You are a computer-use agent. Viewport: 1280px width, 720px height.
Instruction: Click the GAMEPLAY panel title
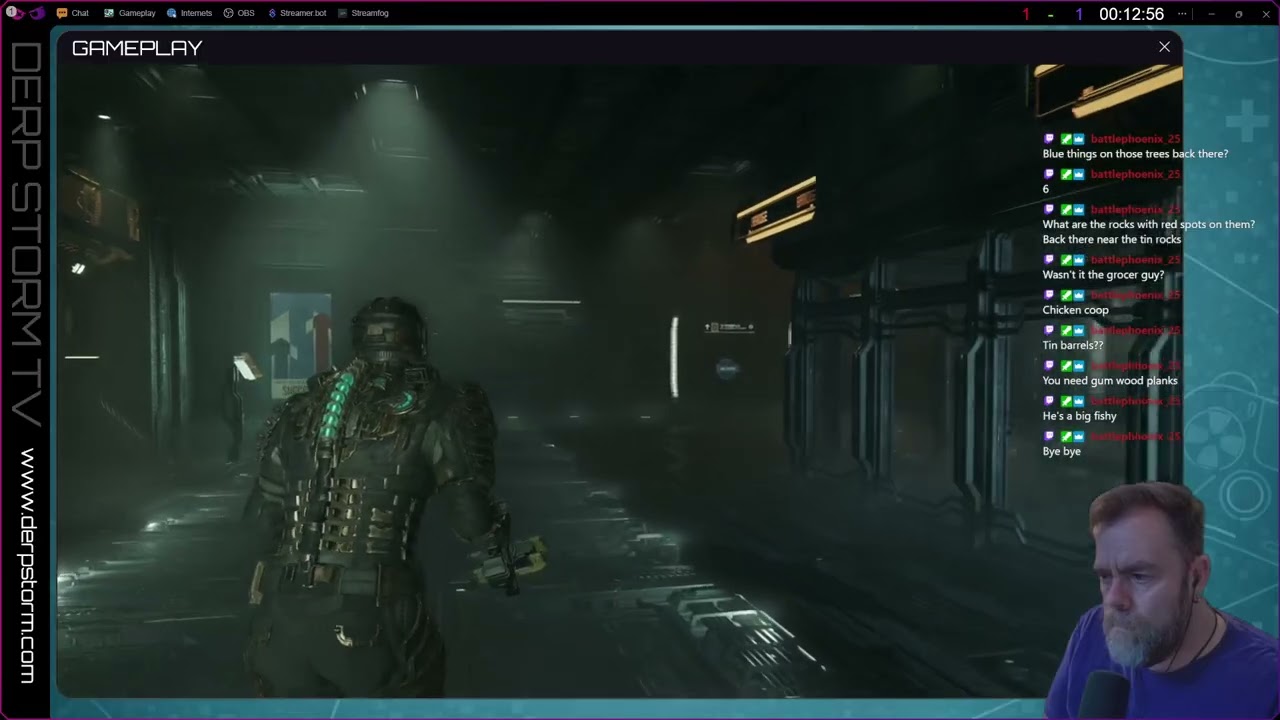click(x=137, y=48)
